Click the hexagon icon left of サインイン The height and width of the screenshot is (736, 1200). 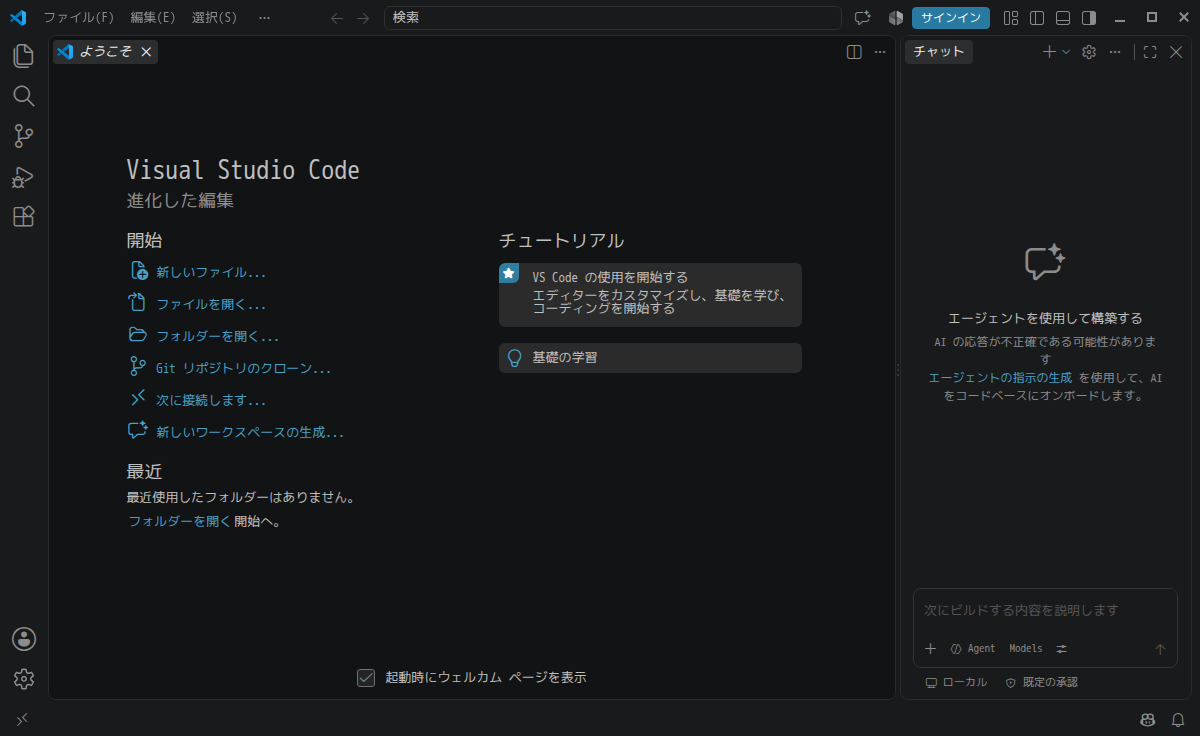point(896,18)
